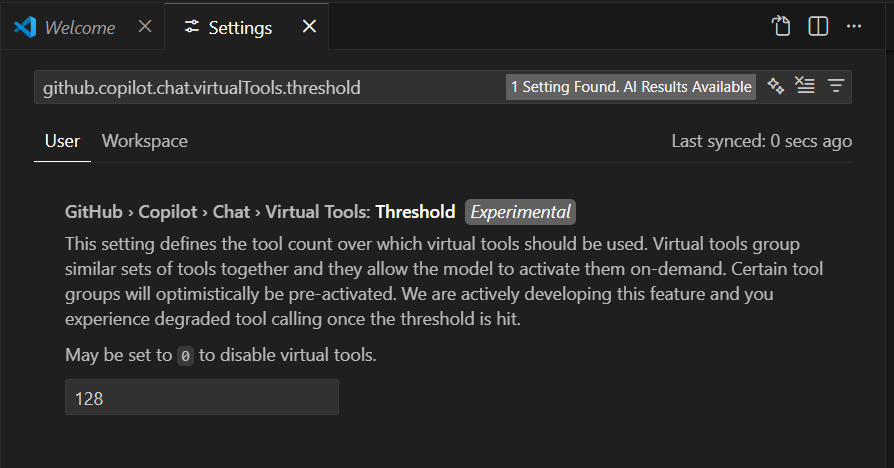894x468 pixels.
Task: Select the Settings editor tab
Action: click(x=240, y=27)
